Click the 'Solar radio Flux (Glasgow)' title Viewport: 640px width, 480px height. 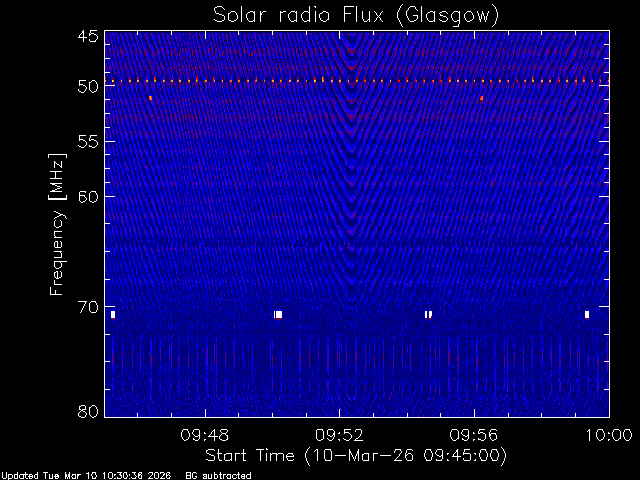pyautogui.click(x=356, y=15)
